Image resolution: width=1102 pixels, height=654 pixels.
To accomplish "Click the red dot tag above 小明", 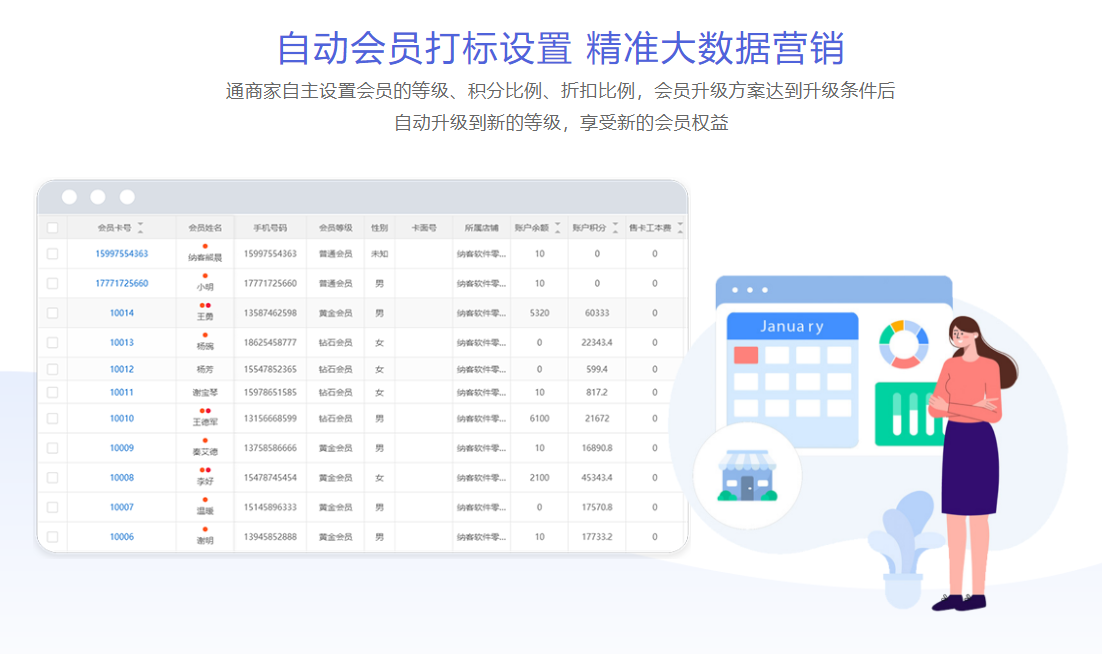I will (205, 275).
